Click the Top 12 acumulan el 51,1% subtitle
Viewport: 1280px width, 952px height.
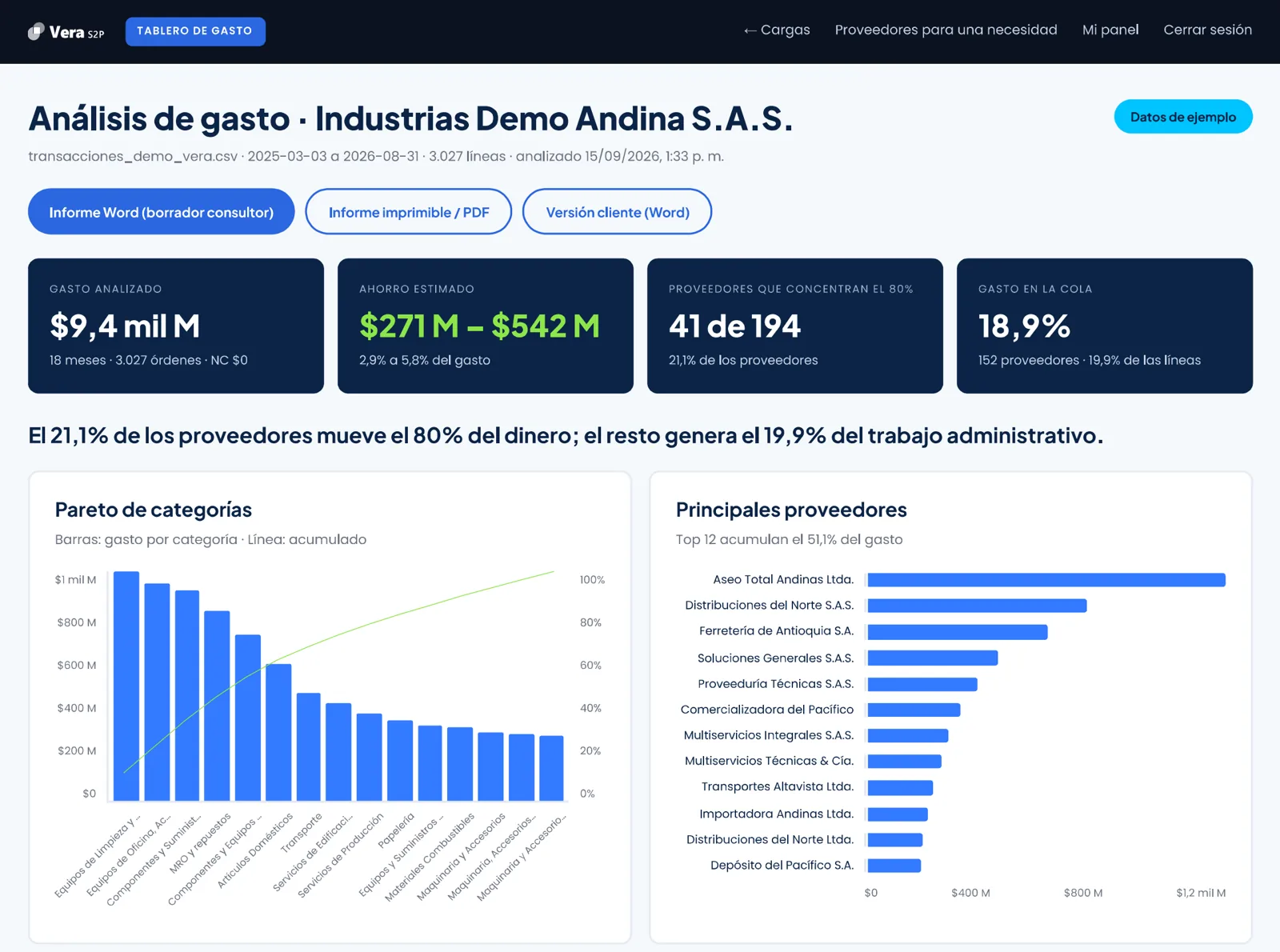[x=789, y=539]
